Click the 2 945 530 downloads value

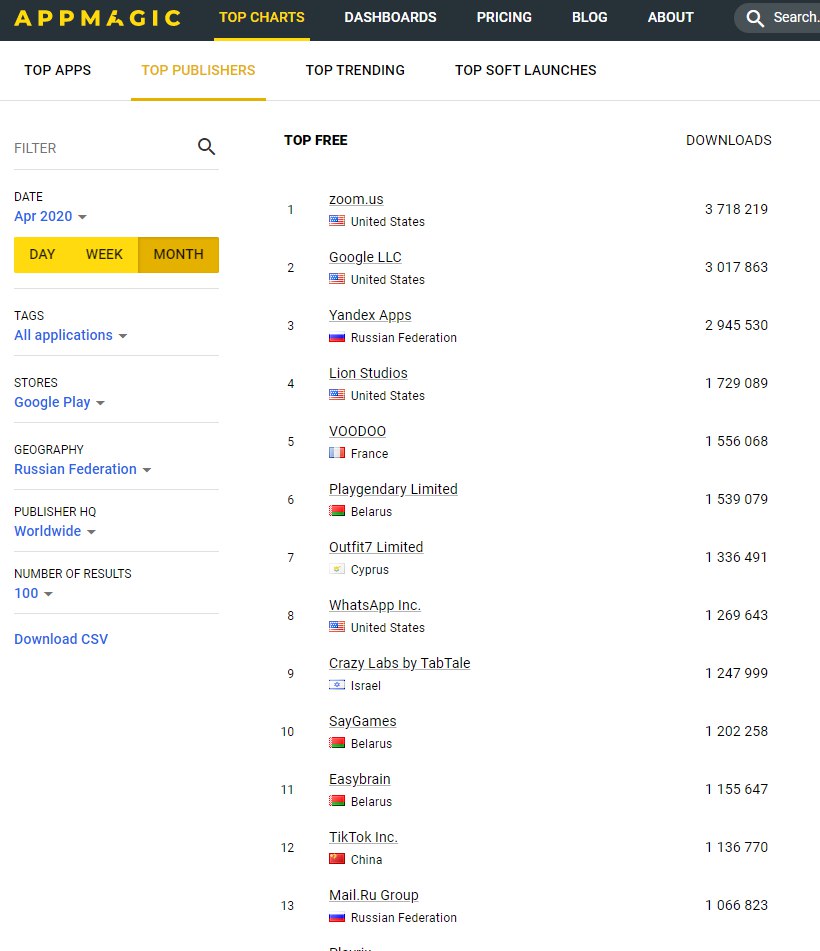coord(736,325)
